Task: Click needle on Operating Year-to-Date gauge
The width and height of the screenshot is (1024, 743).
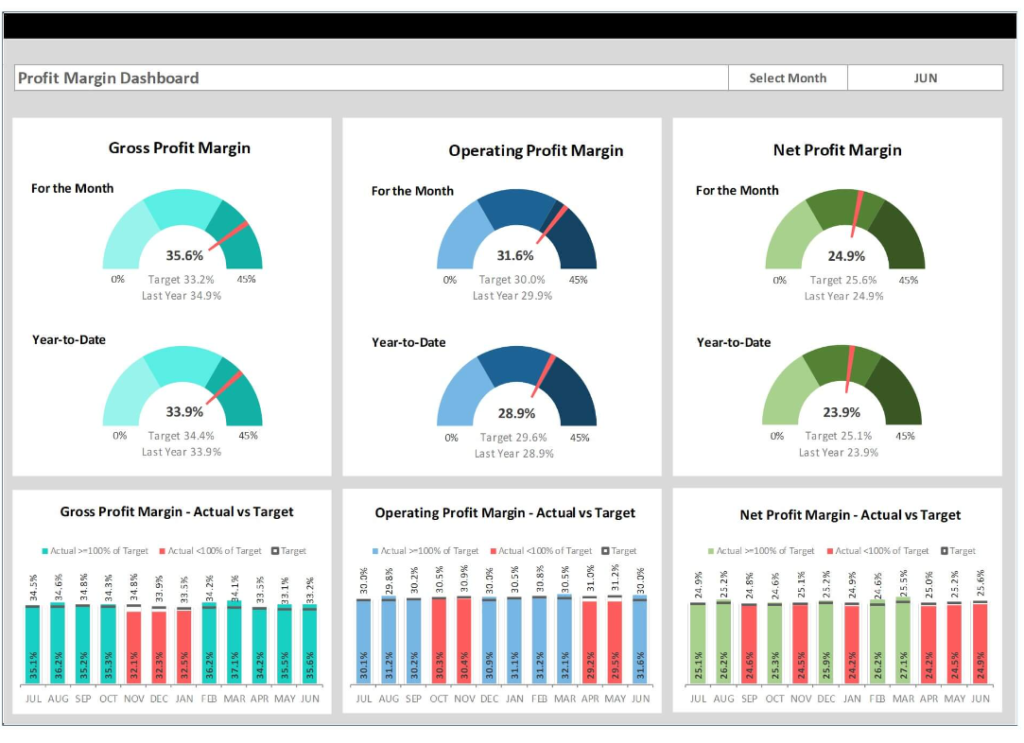Action: coord(546,374)
